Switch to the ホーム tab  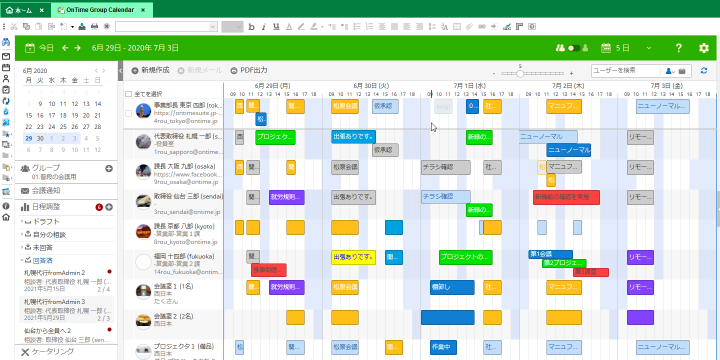pyautogui.click(x=25, y=10)
